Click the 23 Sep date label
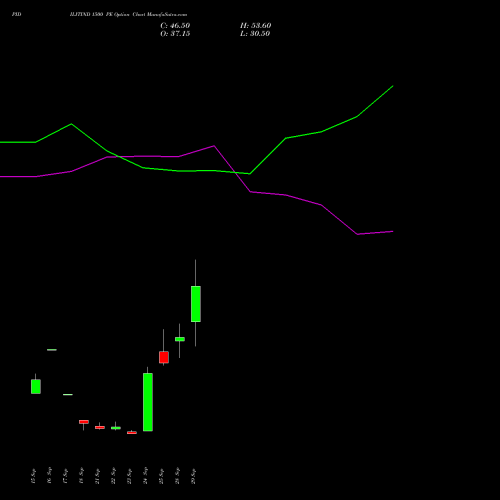500x500 pixels. (129, 476)
